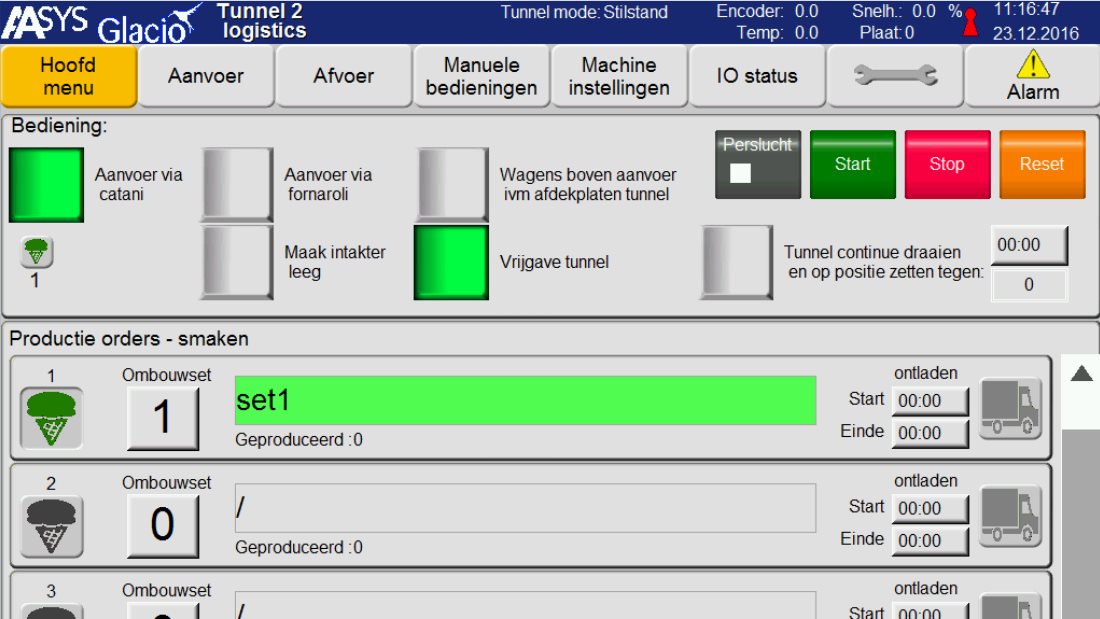Click the ontladen Start time field of order 1
1100x619 pixels.
930,400
